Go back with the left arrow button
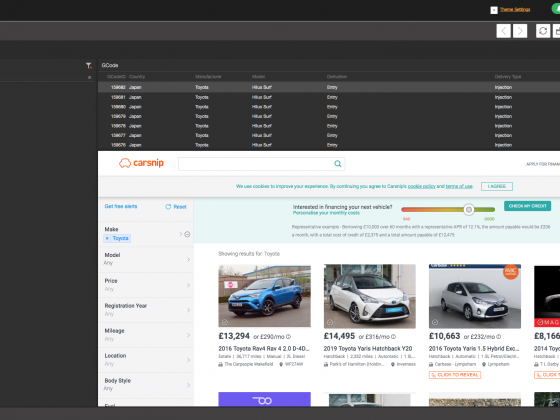This screenshot has width=560, height=420. (x=504, y=31)
